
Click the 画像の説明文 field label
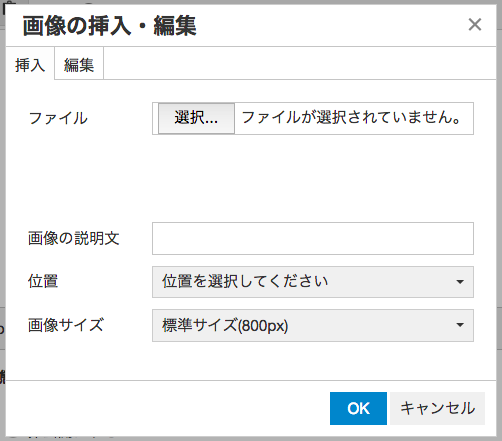click(74, 238)
